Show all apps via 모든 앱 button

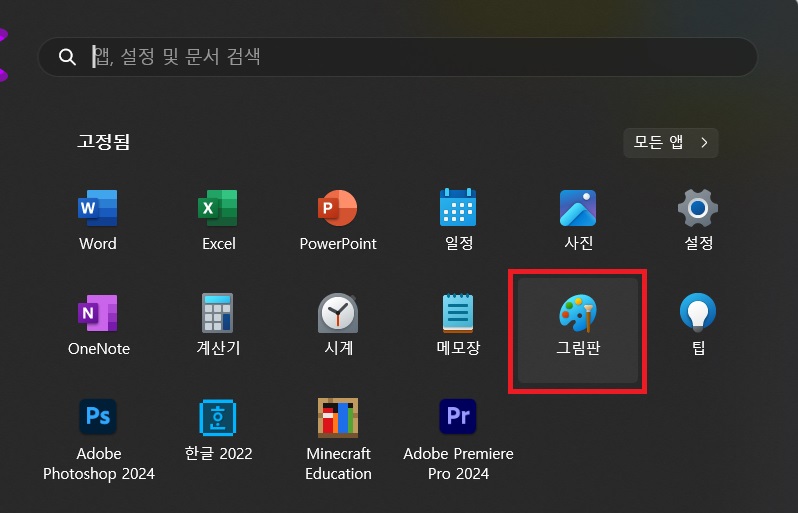click(671, 142)
